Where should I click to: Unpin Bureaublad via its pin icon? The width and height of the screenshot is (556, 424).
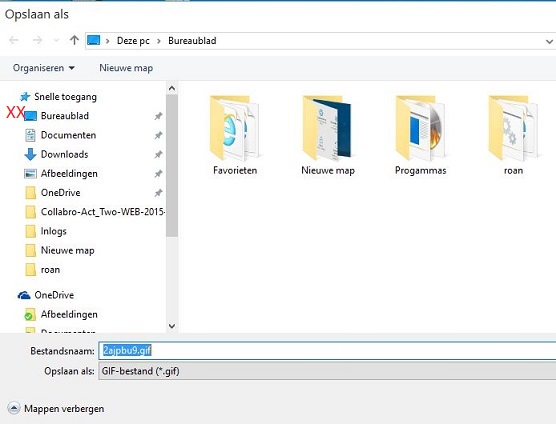(x=158, y=116)
